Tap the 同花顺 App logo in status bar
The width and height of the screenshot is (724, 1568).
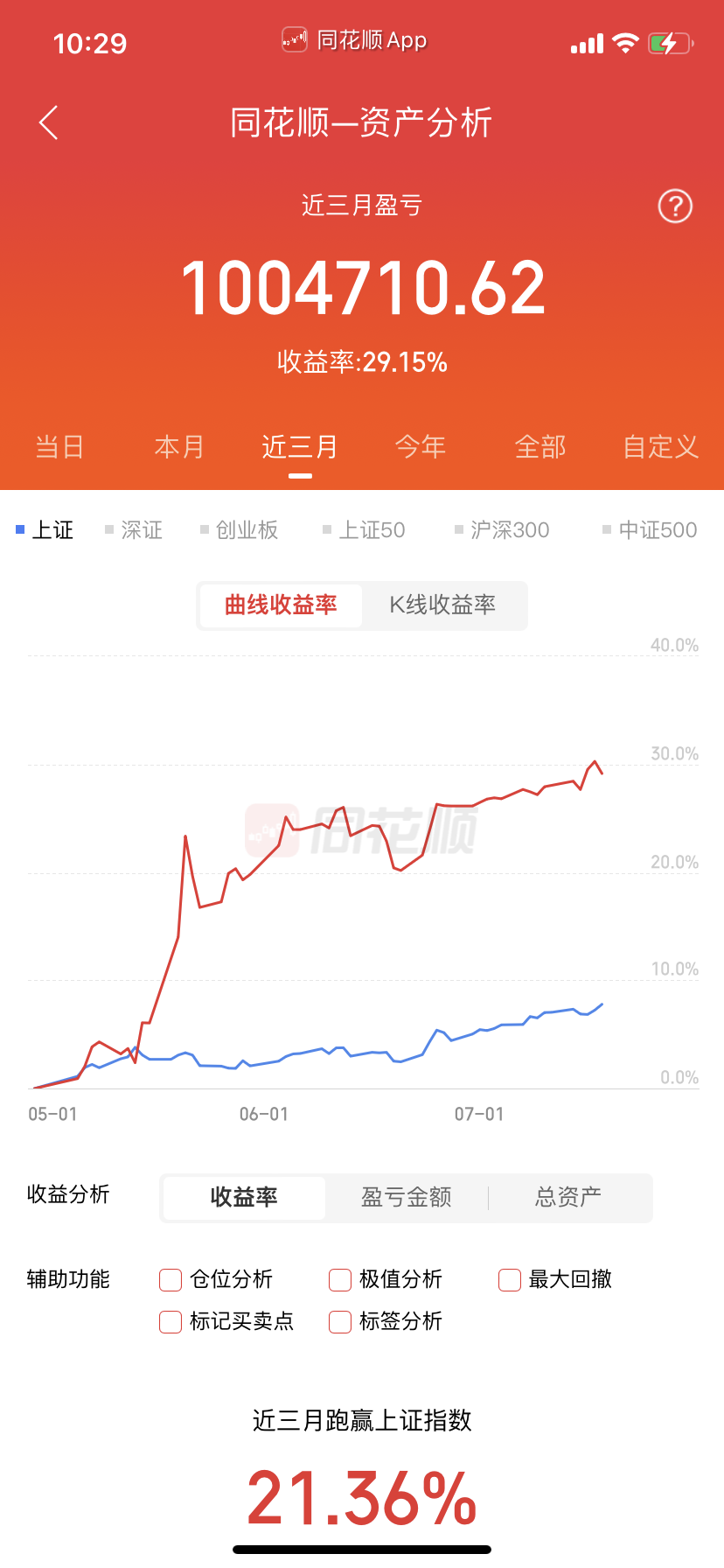(294, 39)
